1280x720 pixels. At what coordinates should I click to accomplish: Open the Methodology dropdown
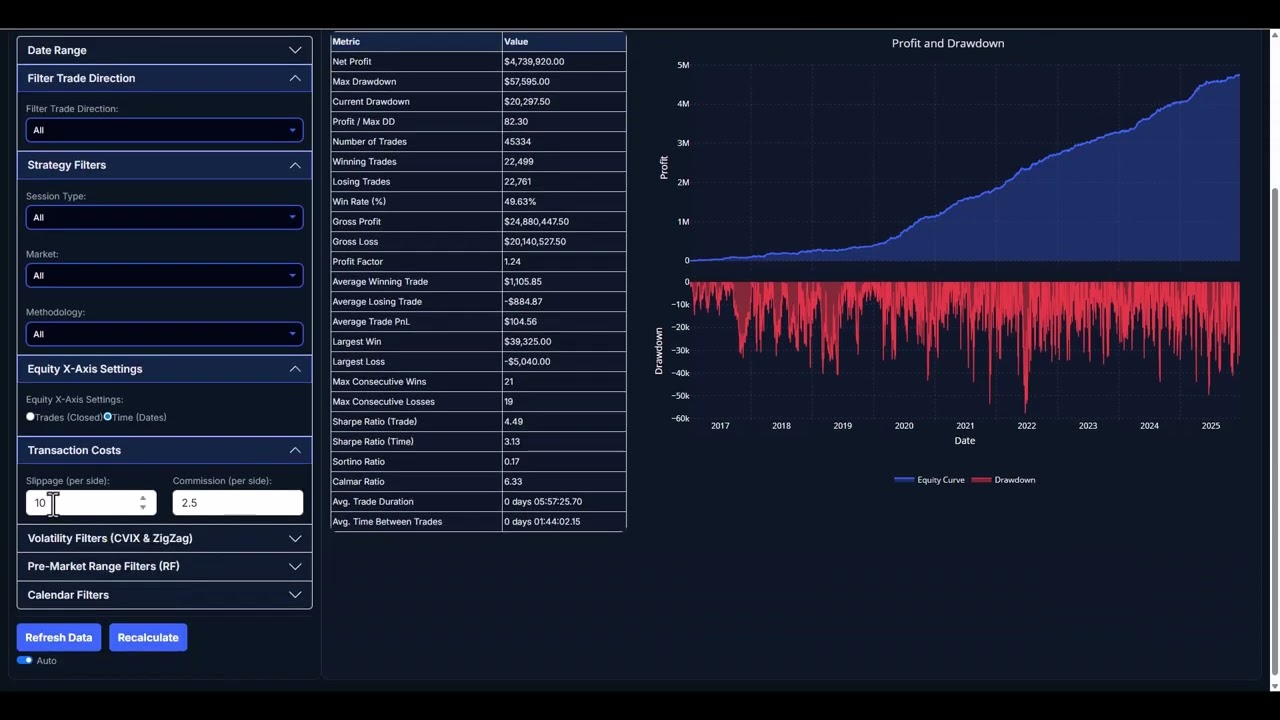coord(164,334)
